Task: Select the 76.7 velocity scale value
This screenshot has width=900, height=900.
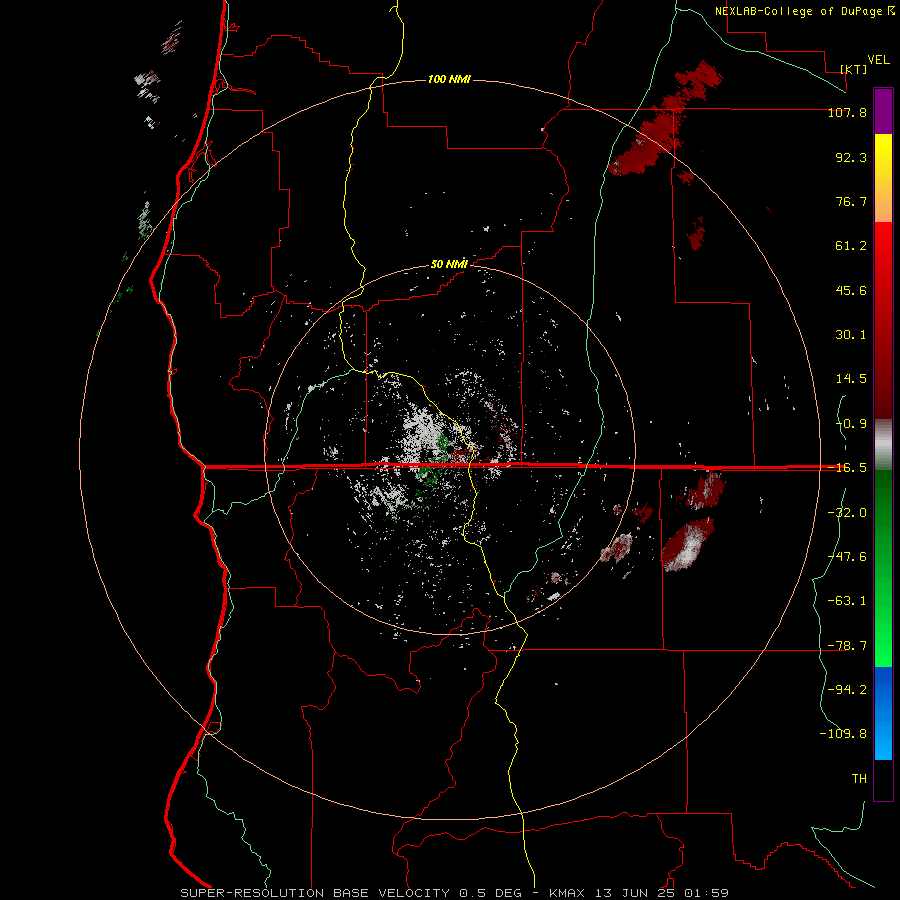Action: (x=851, y=201)
